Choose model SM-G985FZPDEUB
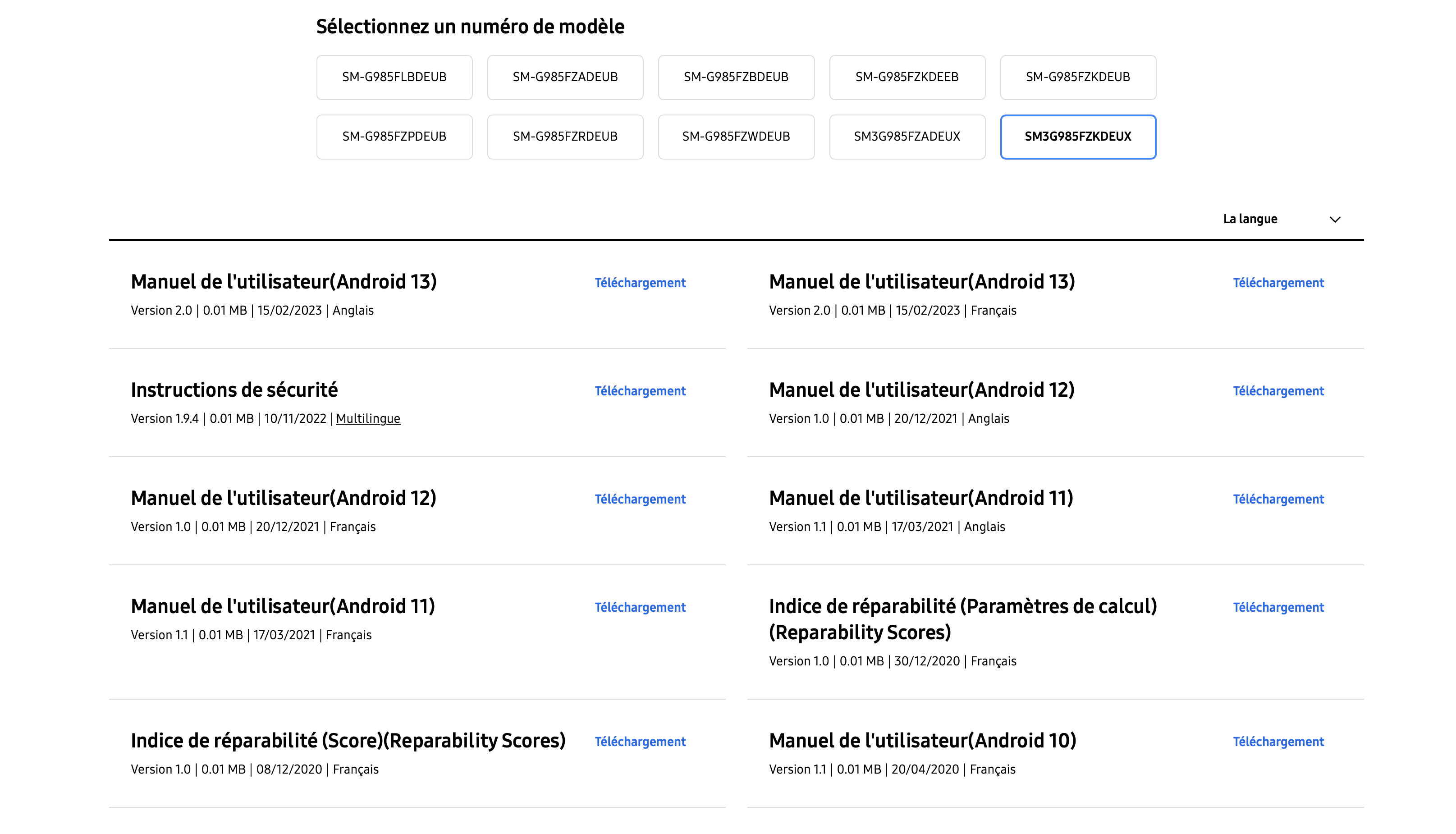 (394, 137)
